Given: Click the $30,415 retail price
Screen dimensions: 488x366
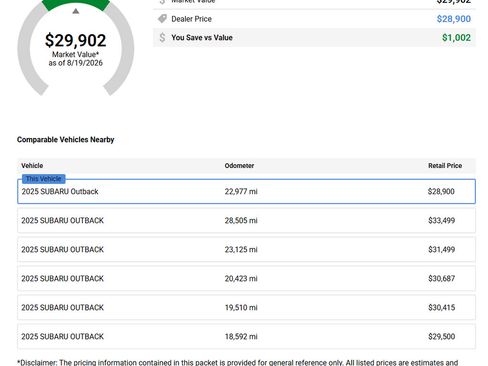Looking at the screenshot, I should pyautogui.click(x=441, y=308).
